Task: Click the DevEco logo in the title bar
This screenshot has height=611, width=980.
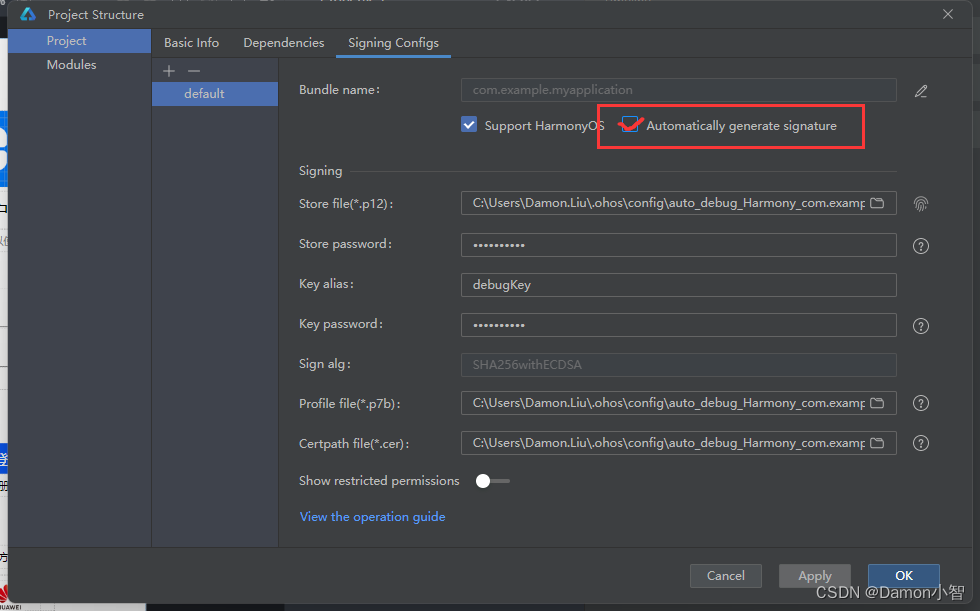Action: pyautogui.click(x=28, y=14)
